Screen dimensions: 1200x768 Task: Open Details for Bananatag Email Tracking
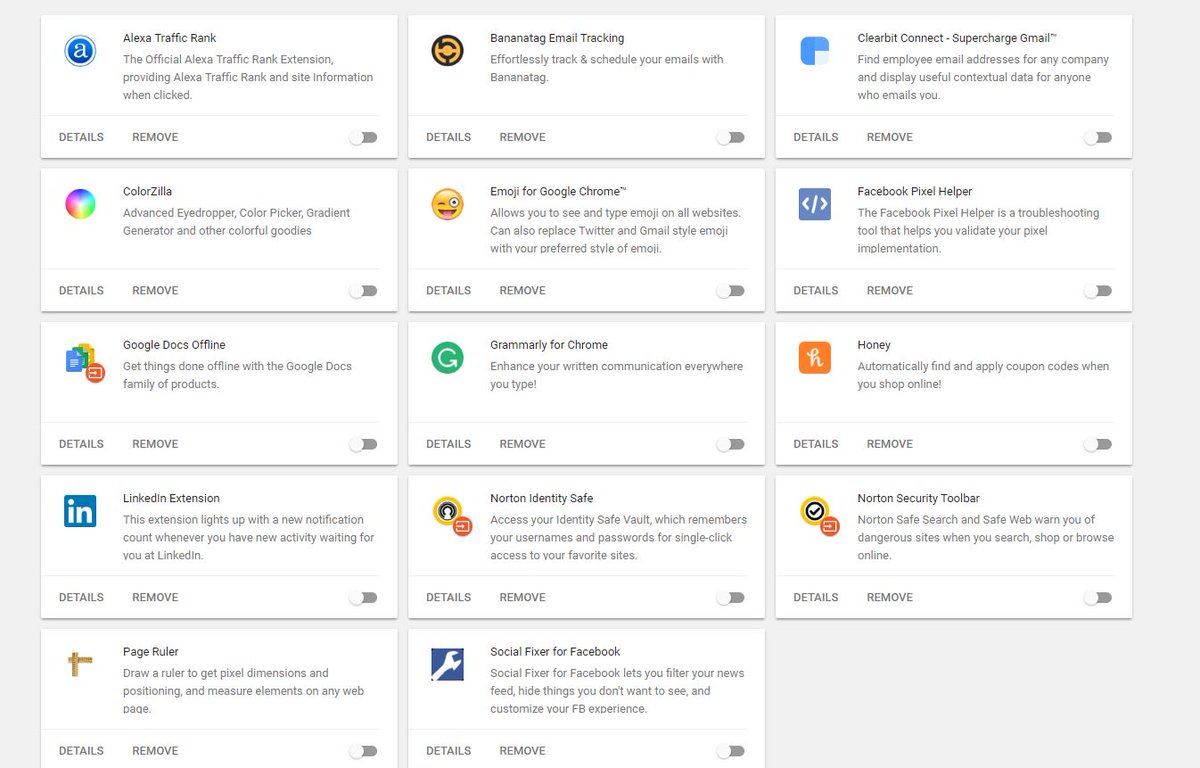[448, 137]
